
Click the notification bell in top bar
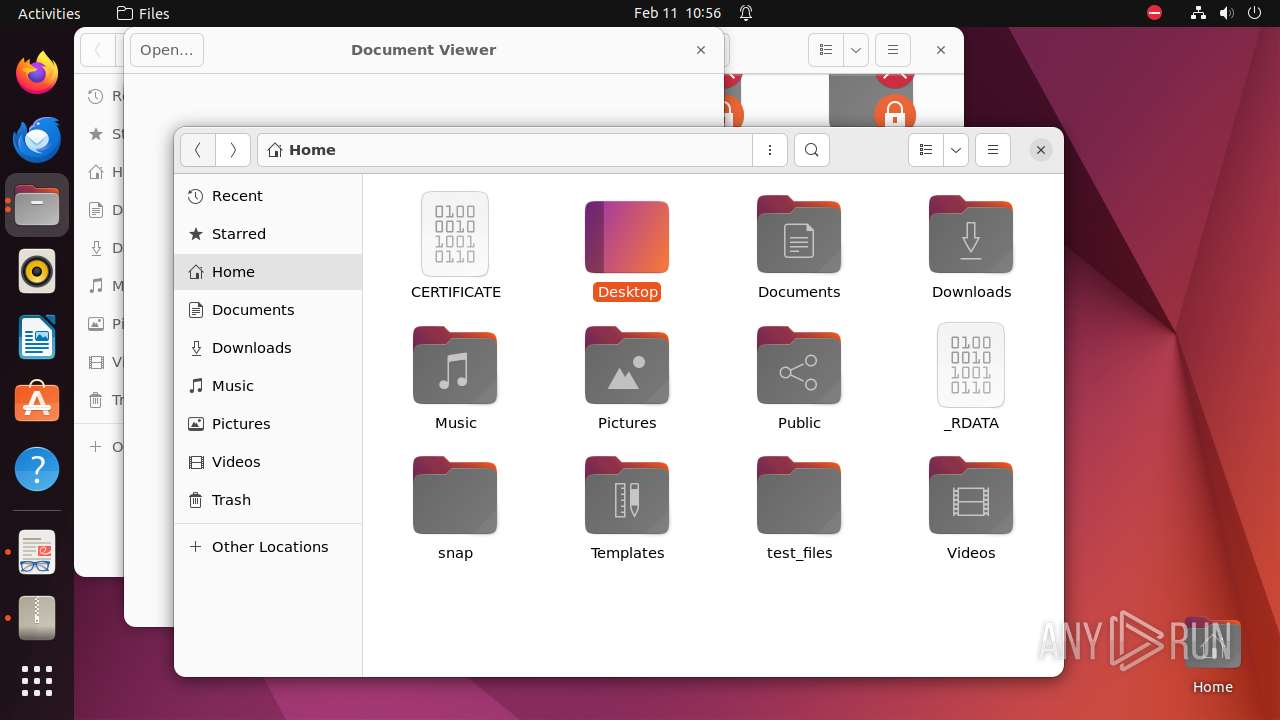coord(746,13)
